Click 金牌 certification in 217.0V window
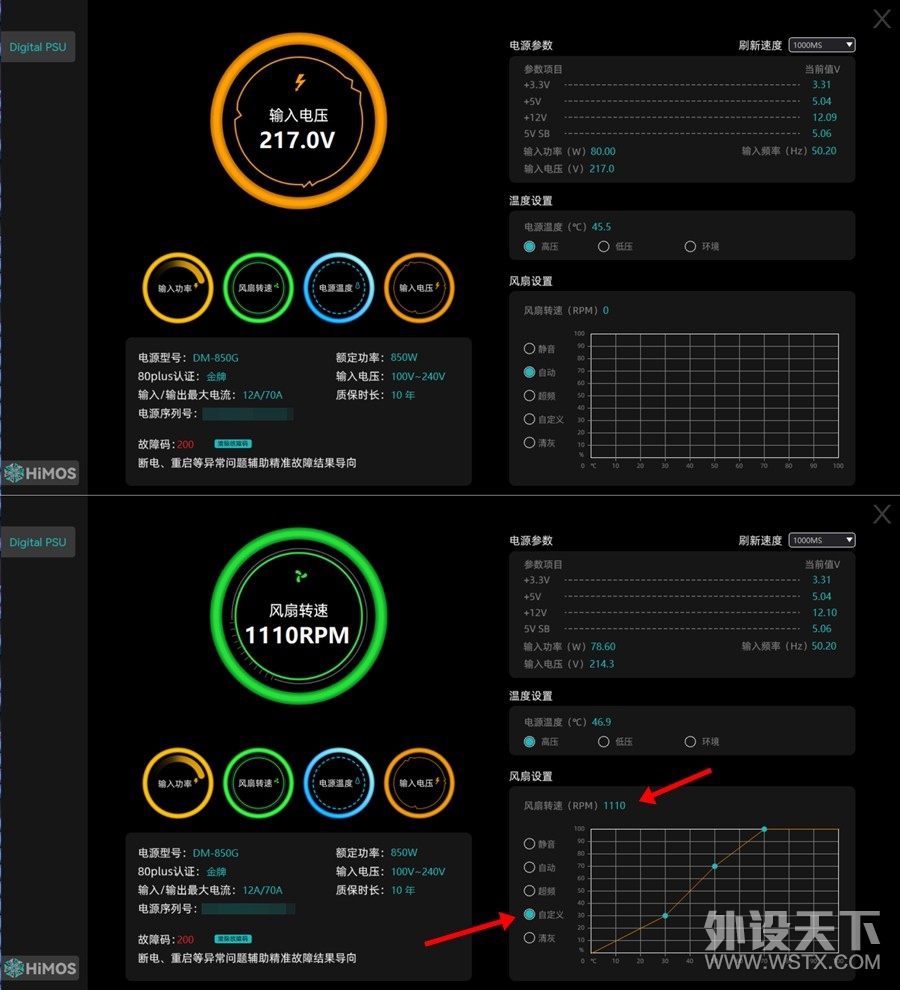 point(216,376)
